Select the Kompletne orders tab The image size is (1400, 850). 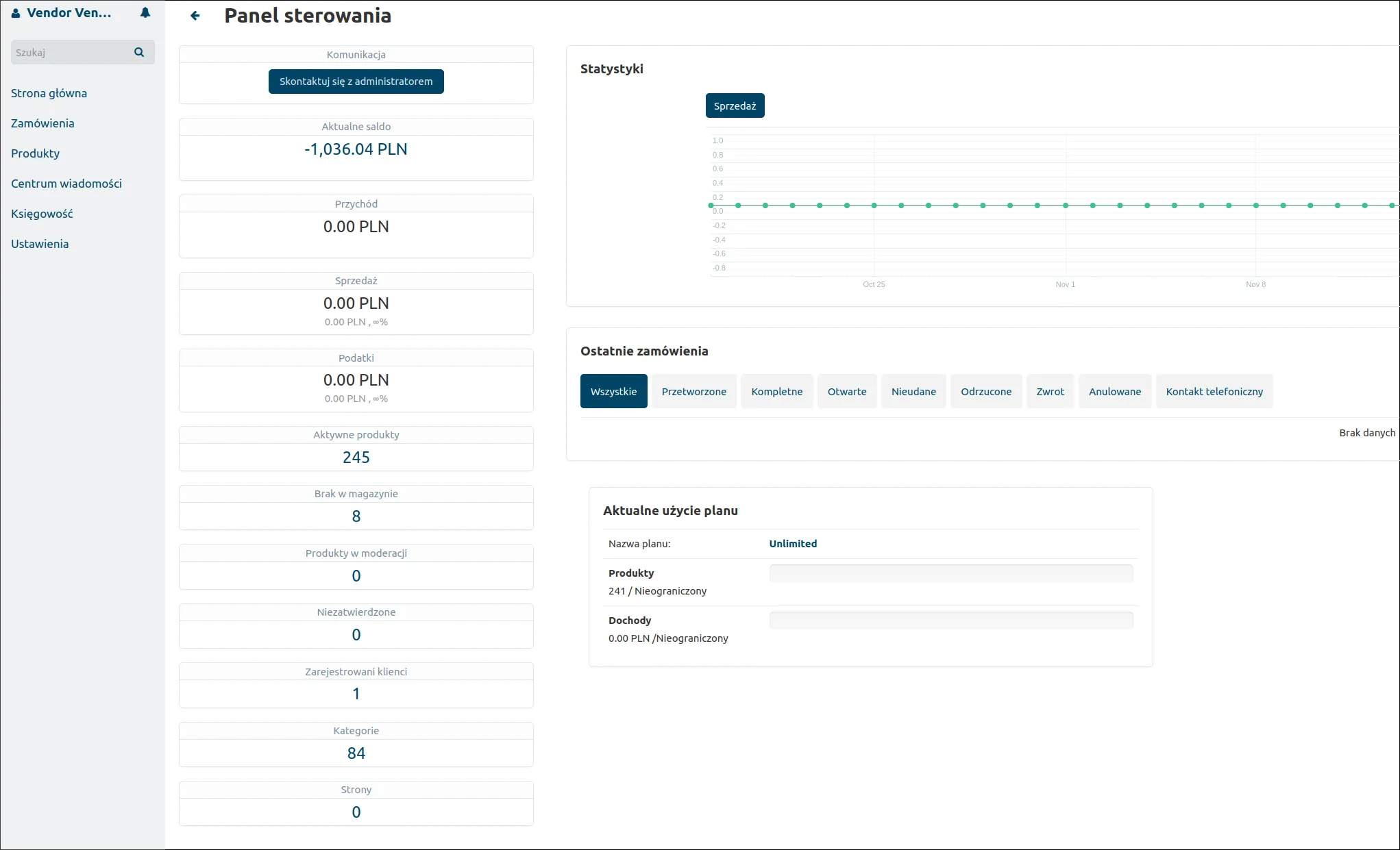pyautogui.click(x=777, y=391)
